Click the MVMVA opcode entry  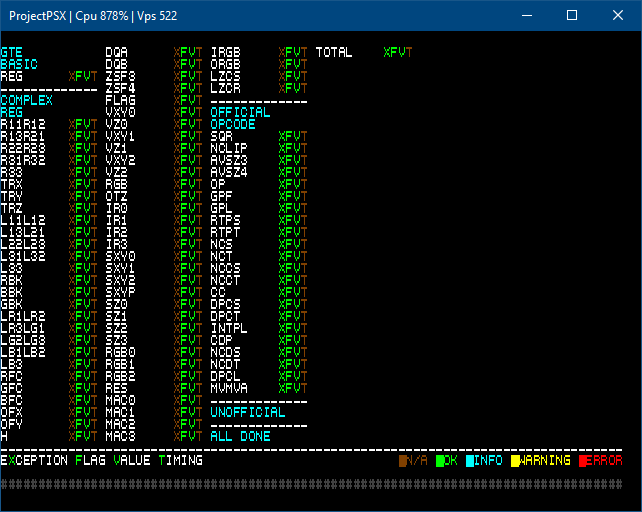(229, 388)
